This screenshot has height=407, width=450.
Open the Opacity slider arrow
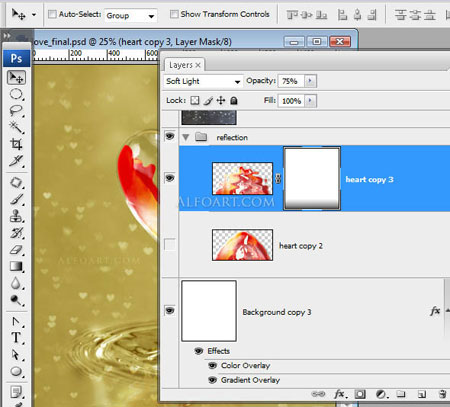click(310, 81)
